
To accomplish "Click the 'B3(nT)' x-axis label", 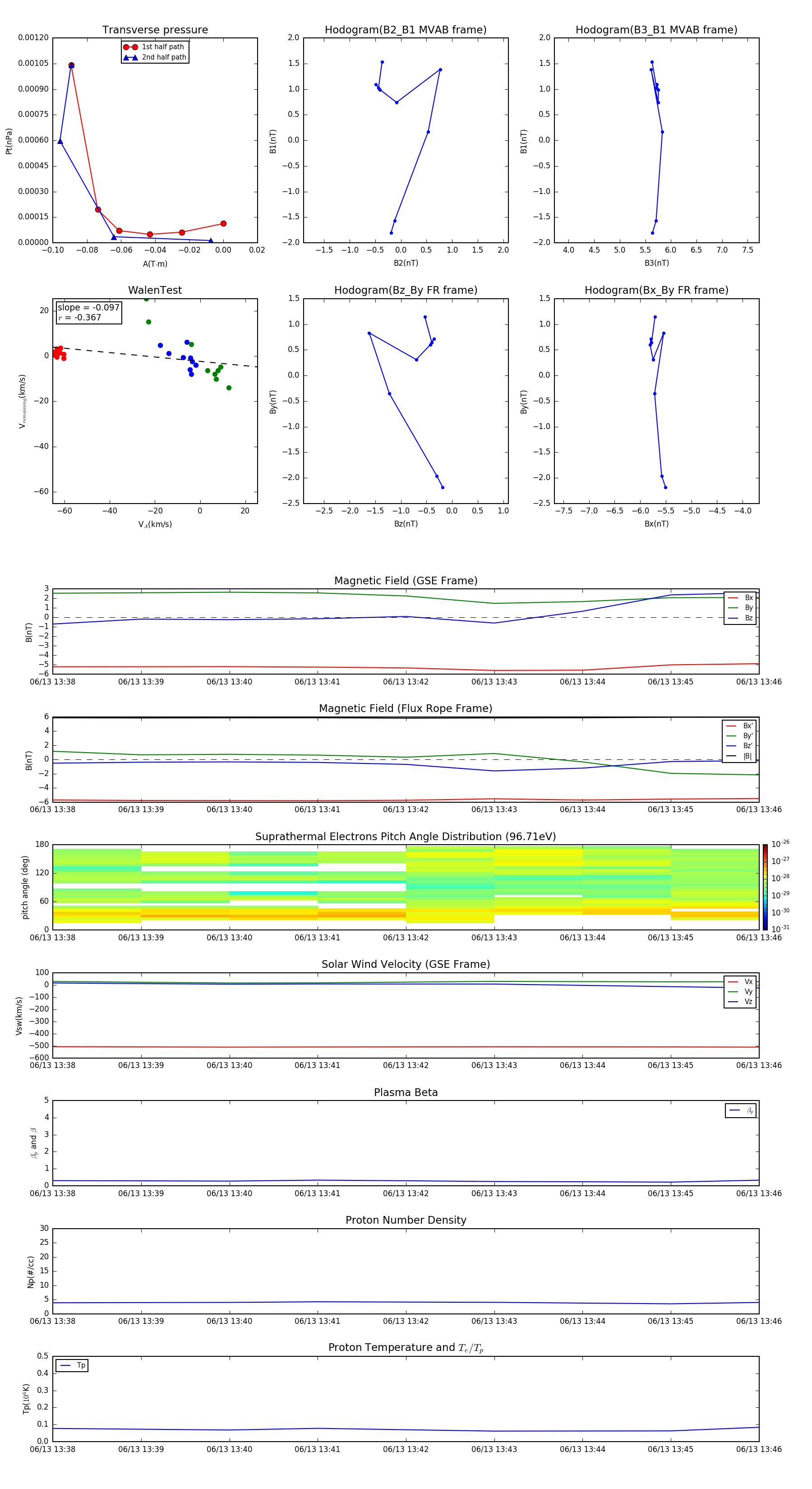I will (x=656, y=263).
